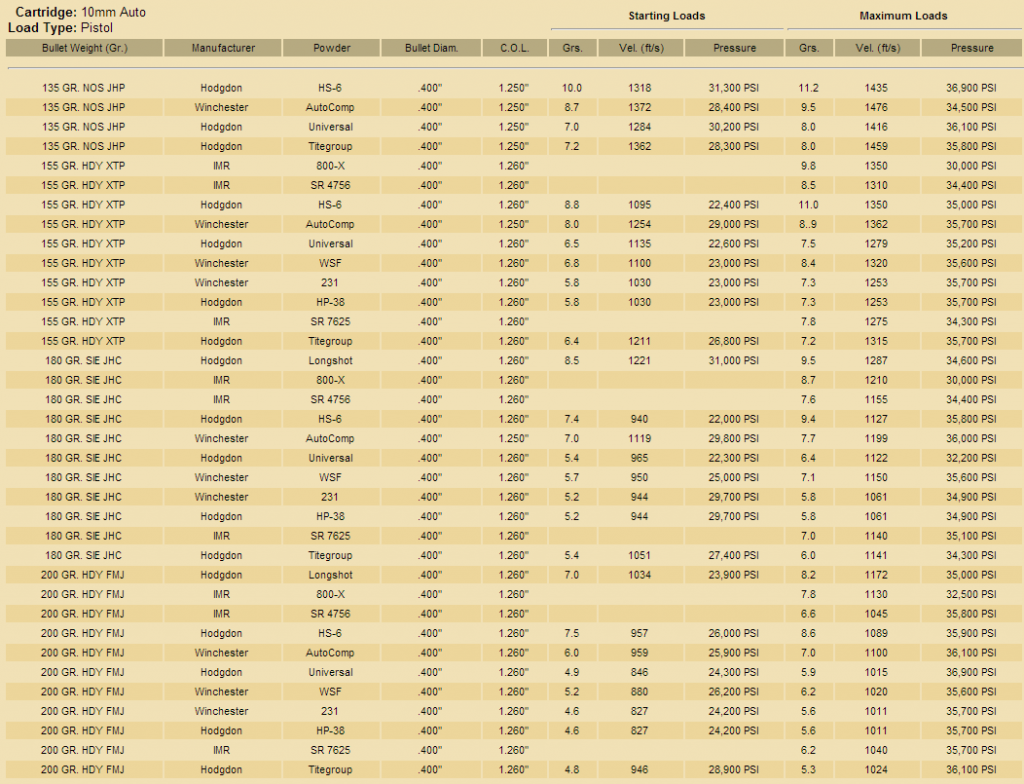
Task: Click AutoComp powder in the 200 GR. HDY FMJ row
Action: click(330, 653)
